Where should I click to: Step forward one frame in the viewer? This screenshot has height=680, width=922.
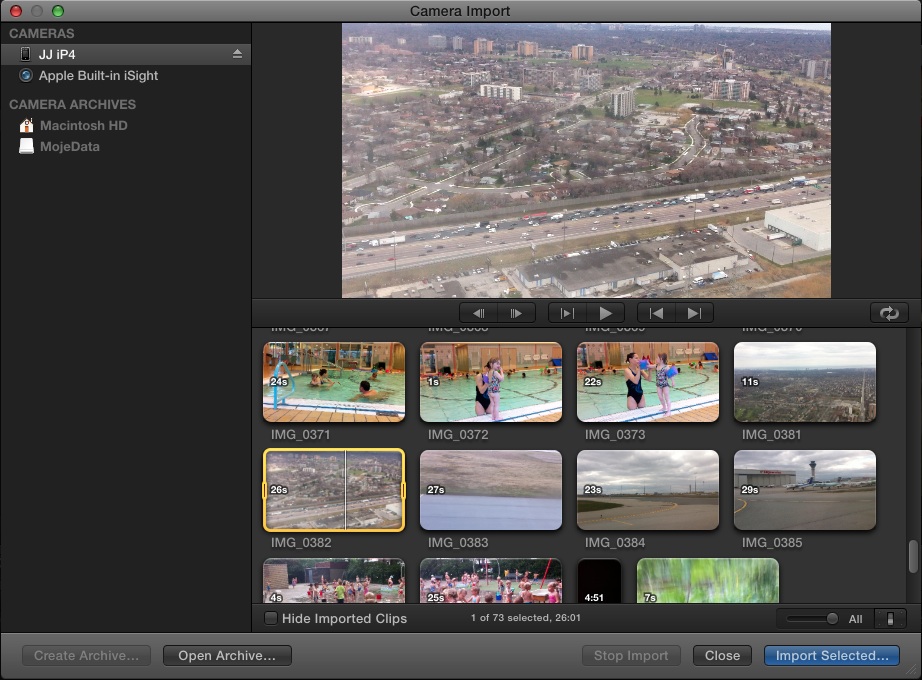click(x=516, y=313)
